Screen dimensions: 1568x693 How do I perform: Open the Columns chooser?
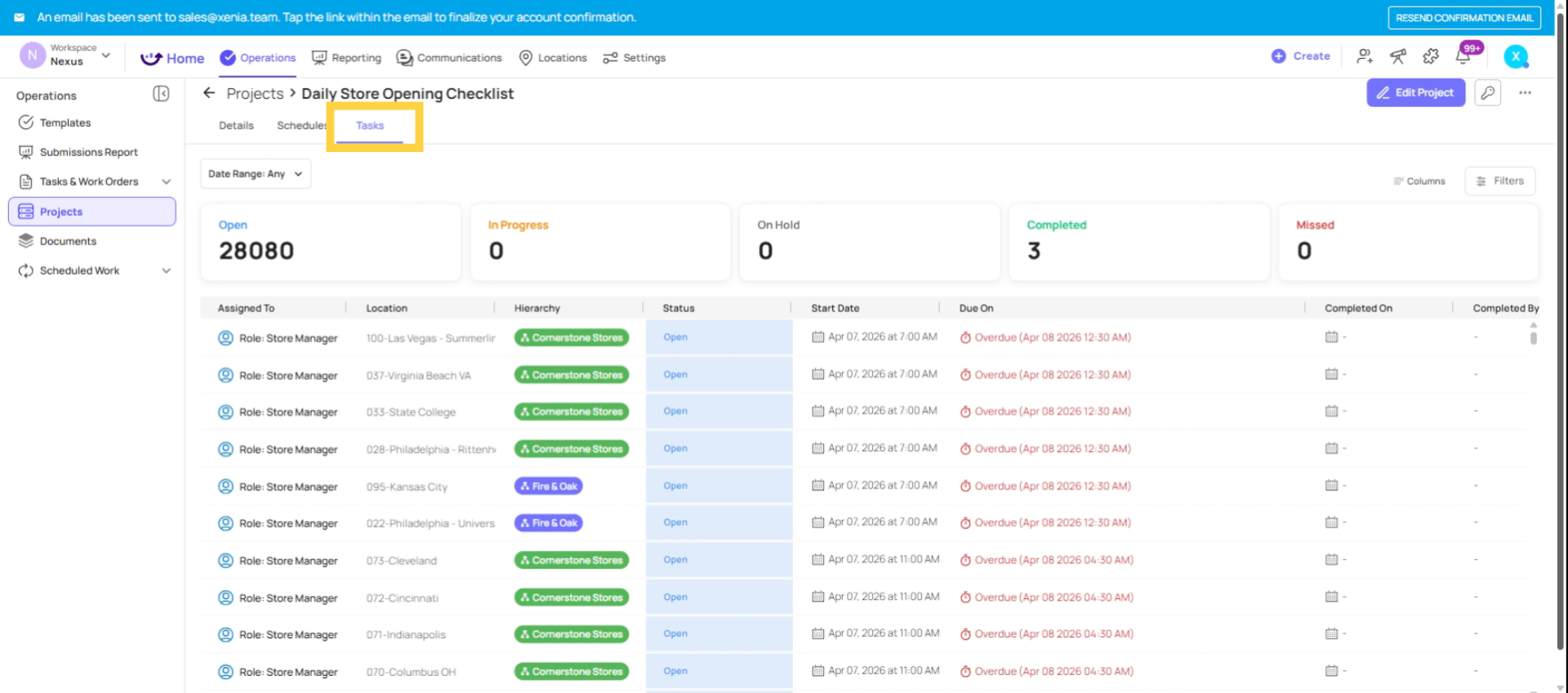click(1419, 181)
